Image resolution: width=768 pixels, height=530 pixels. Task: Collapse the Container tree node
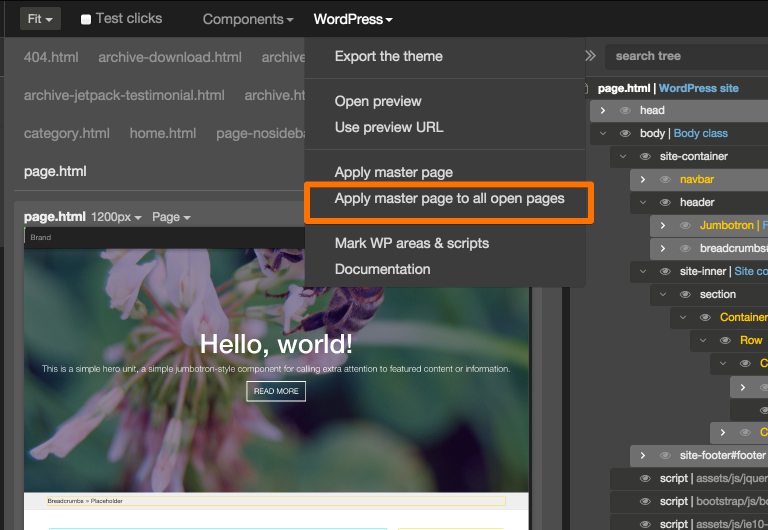pyautogui.click(x=683, y=317)
